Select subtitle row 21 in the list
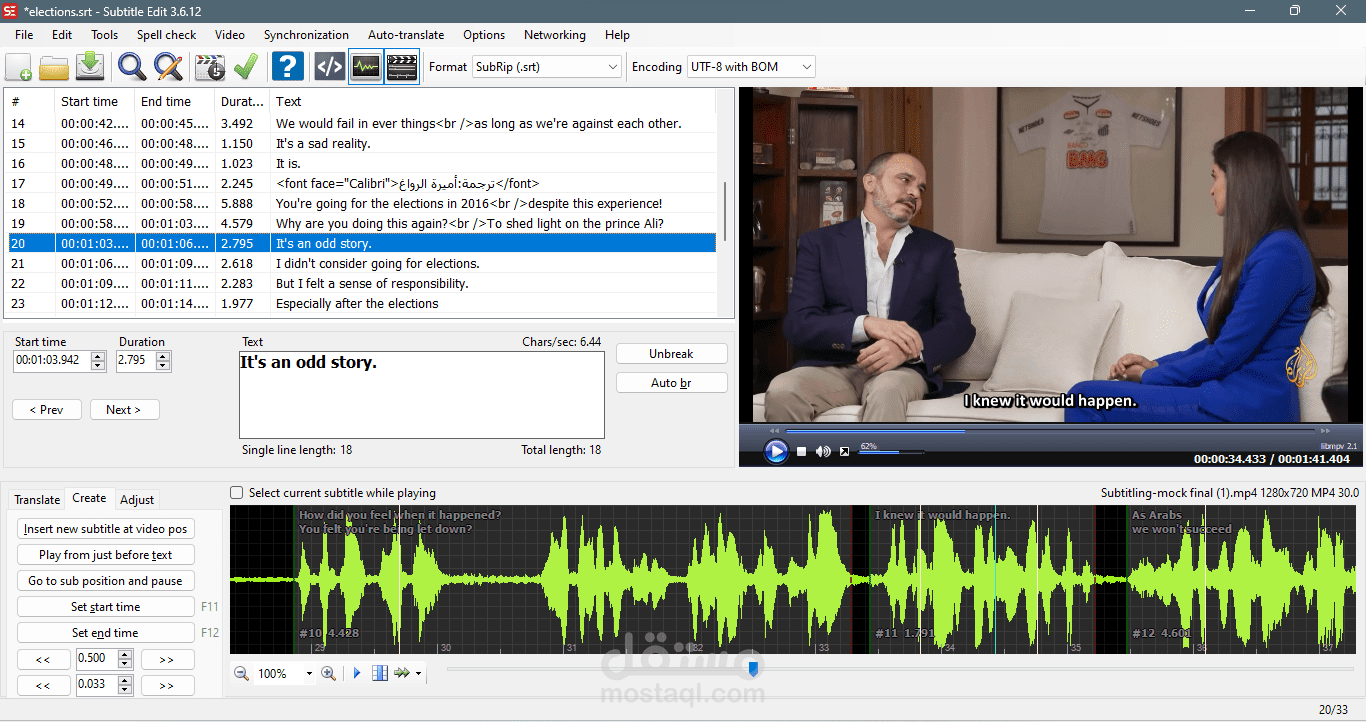Image resolution: width=1366 pixels, height=722 pixels. tap(362, 264)
